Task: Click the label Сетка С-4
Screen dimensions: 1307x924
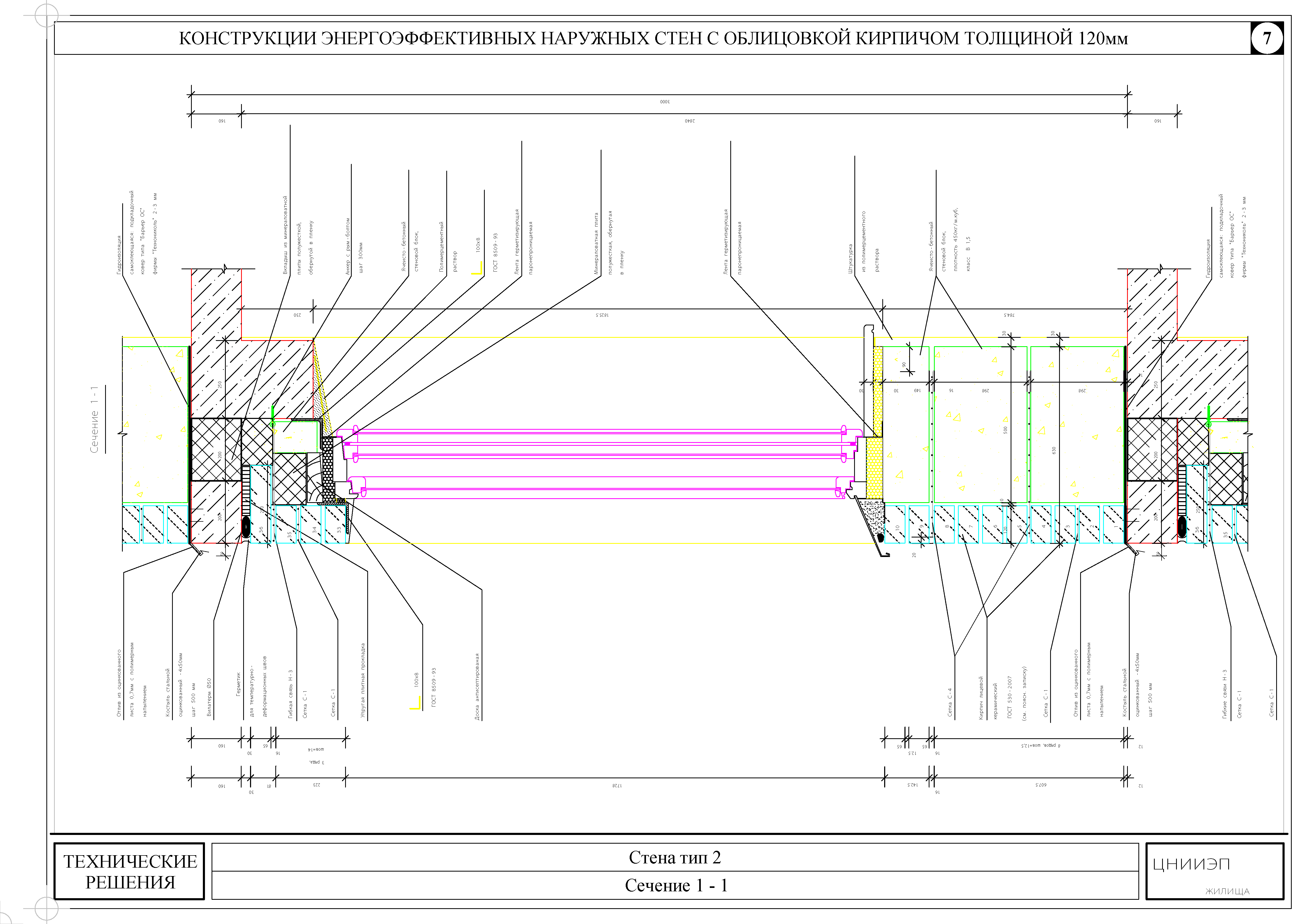Action: click(x=949, y=702)
